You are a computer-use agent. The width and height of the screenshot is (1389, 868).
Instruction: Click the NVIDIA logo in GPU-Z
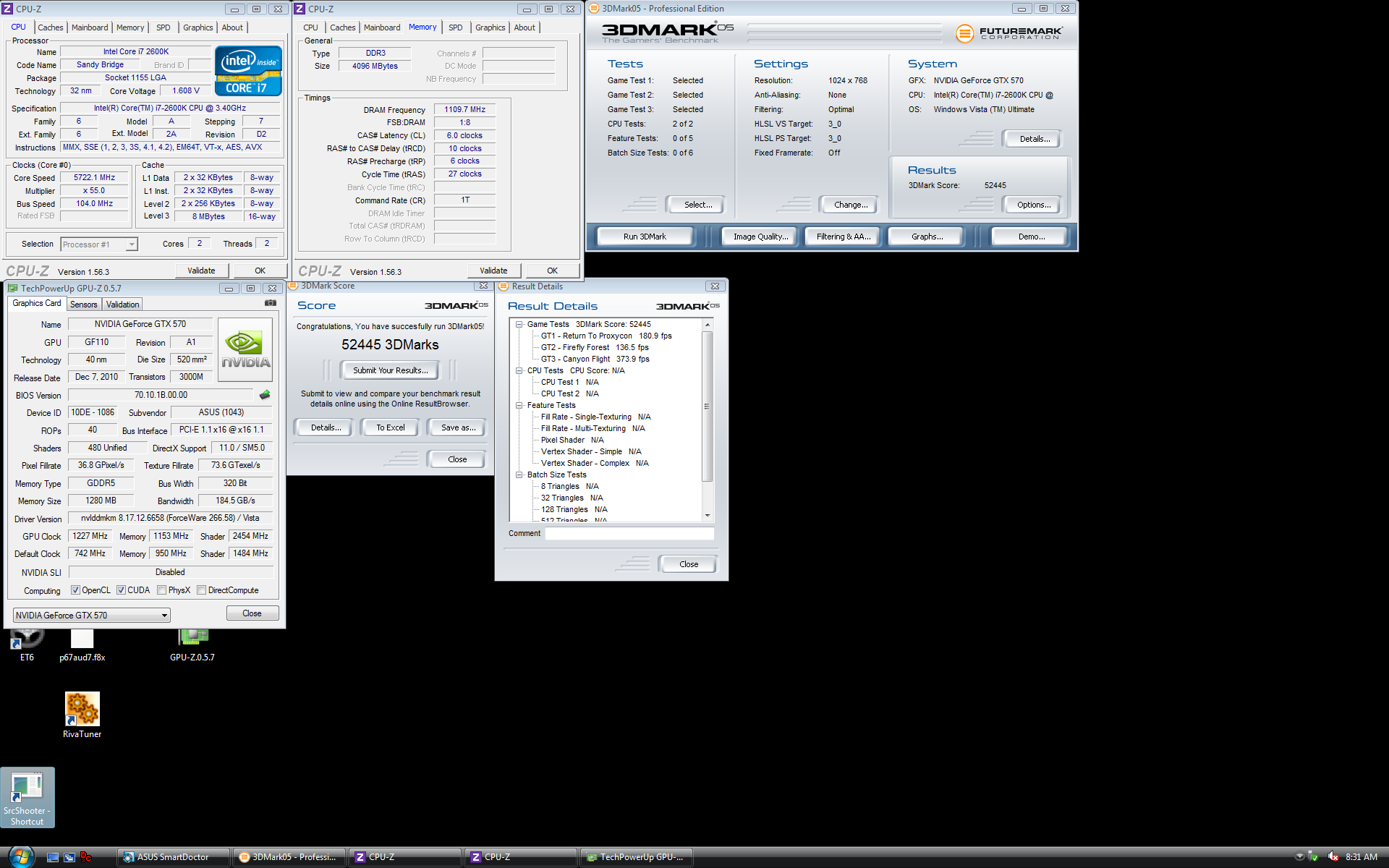coord(245,350)
